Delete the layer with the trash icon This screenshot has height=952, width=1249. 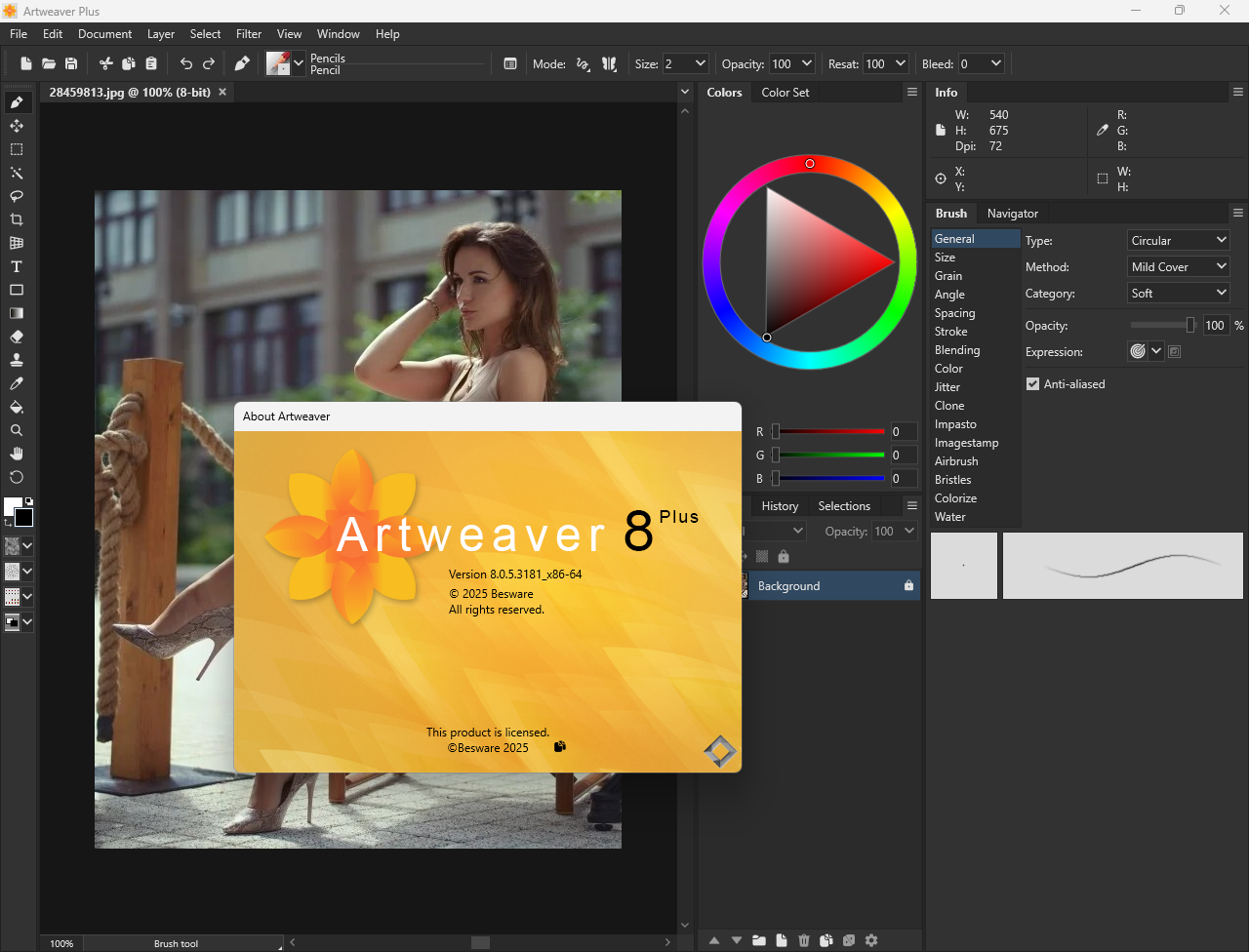coord(804,940)
